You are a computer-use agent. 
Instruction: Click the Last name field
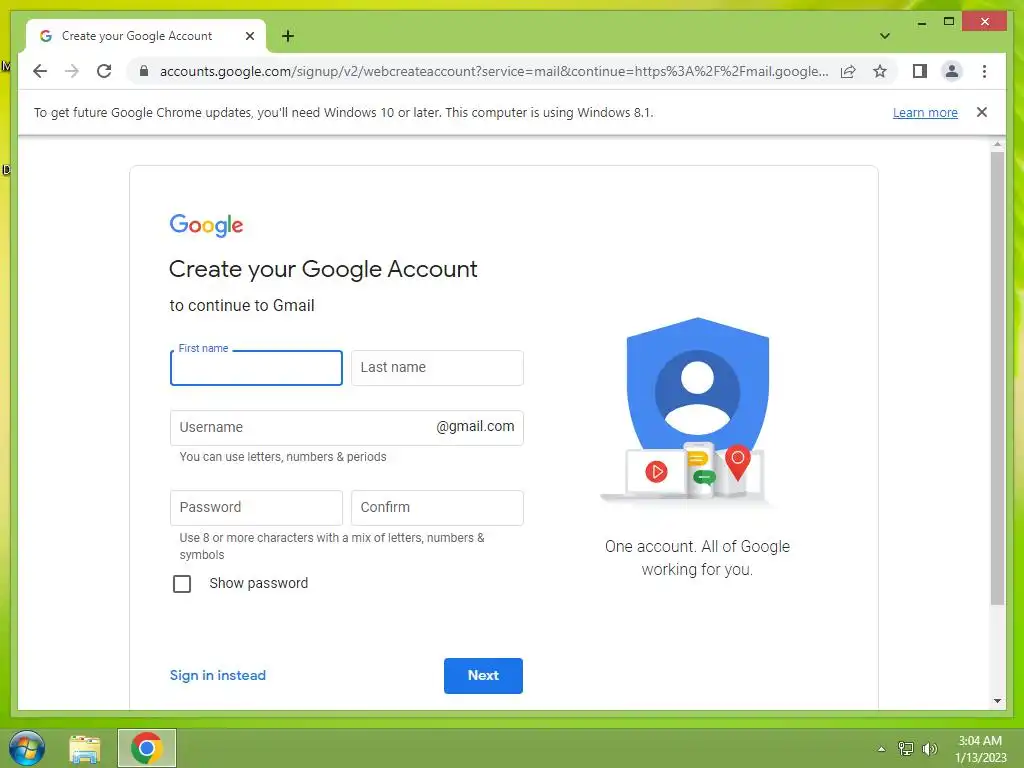click(x=437, y=368)
